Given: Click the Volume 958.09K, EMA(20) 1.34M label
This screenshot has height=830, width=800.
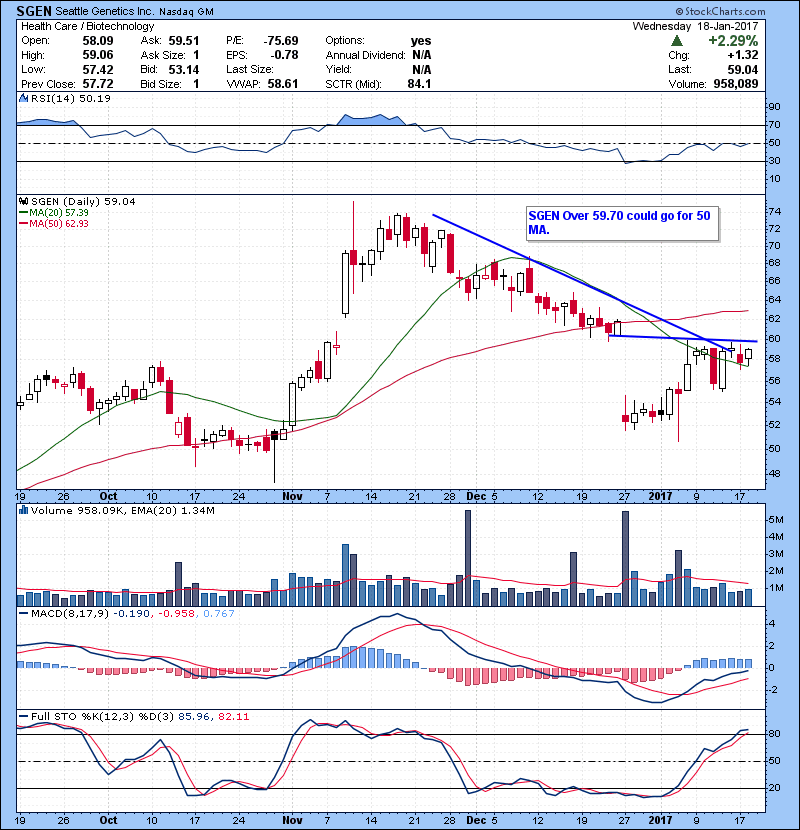Looking at the screenshot, I should pyautogui.click(x=122, y=511).
